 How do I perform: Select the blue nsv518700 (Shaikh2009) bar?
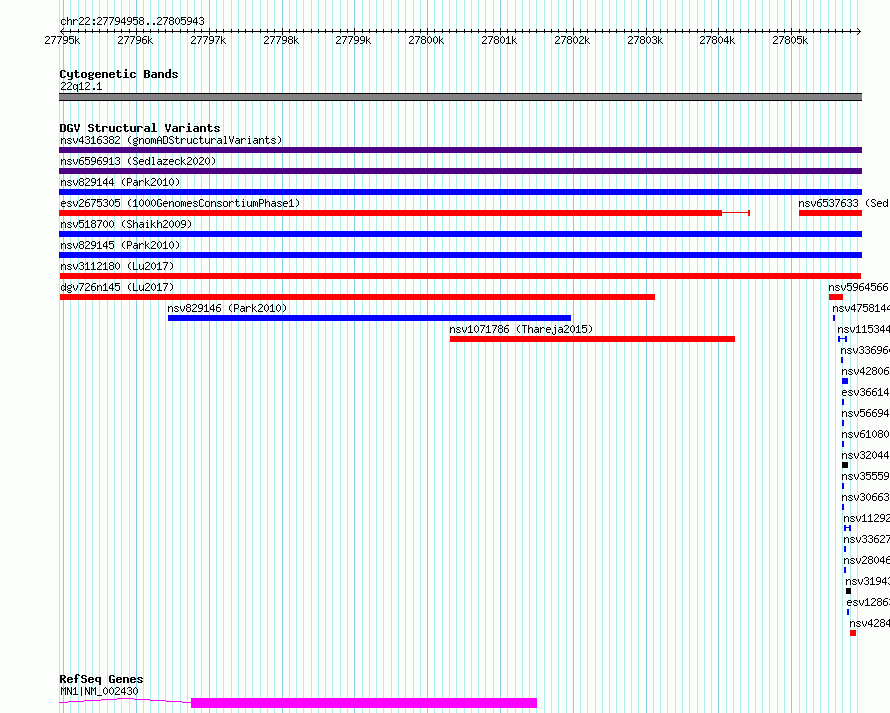pos(460,234)
